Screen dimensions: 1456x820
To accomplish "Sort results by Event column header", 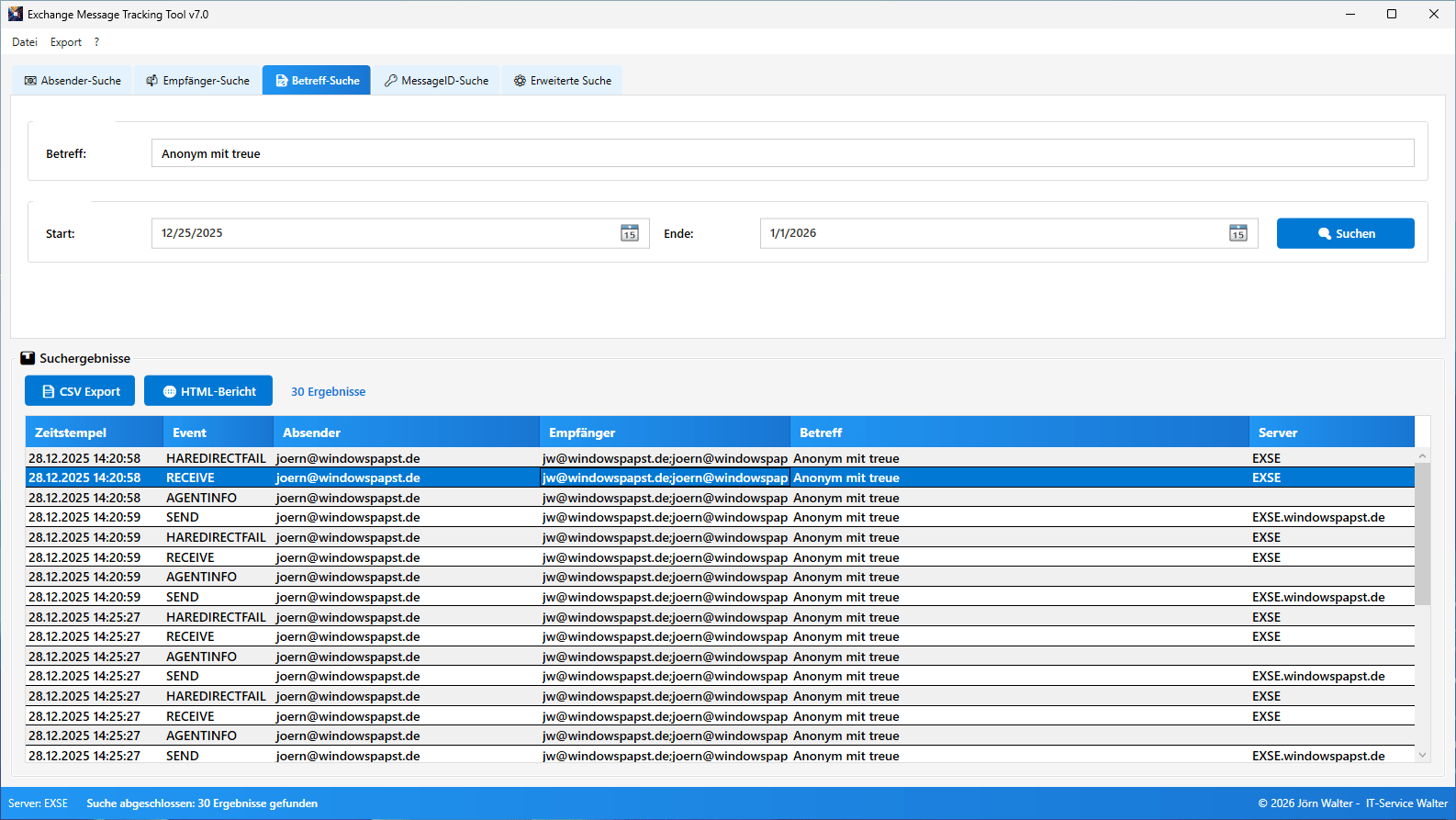I will click(x=218, y=432).
